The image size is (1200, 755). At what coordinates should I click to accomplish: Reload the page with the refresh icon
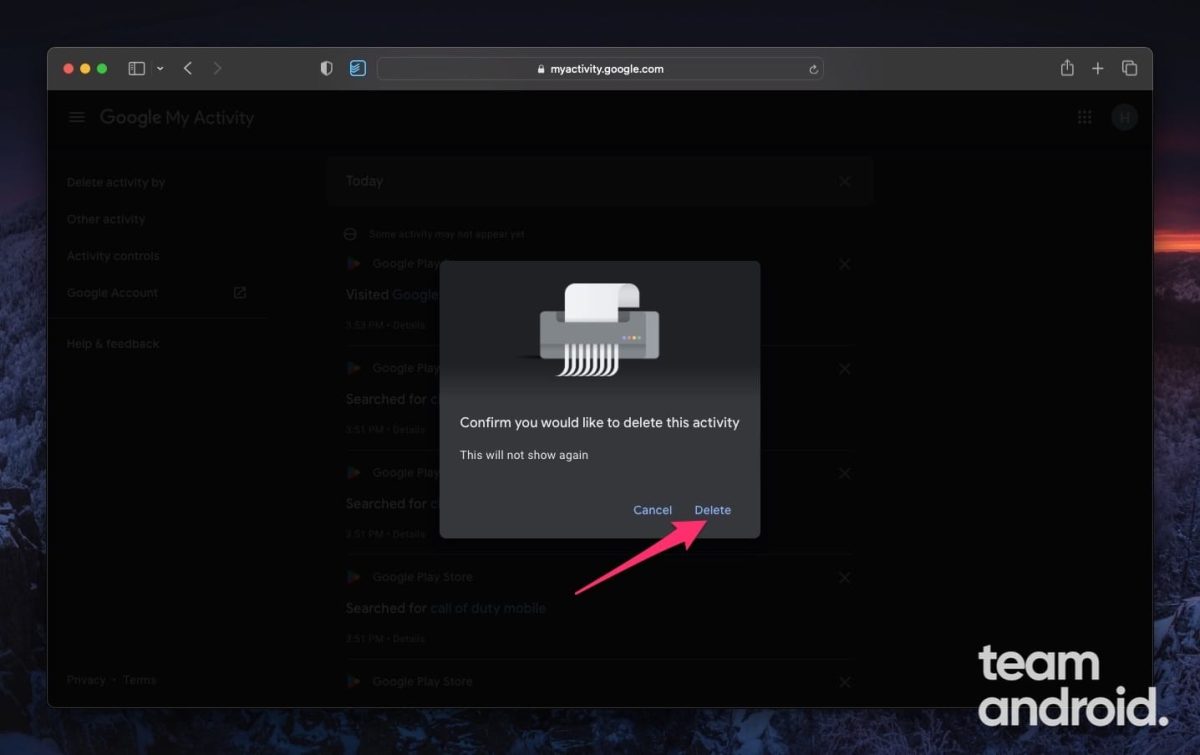point(813,69)
